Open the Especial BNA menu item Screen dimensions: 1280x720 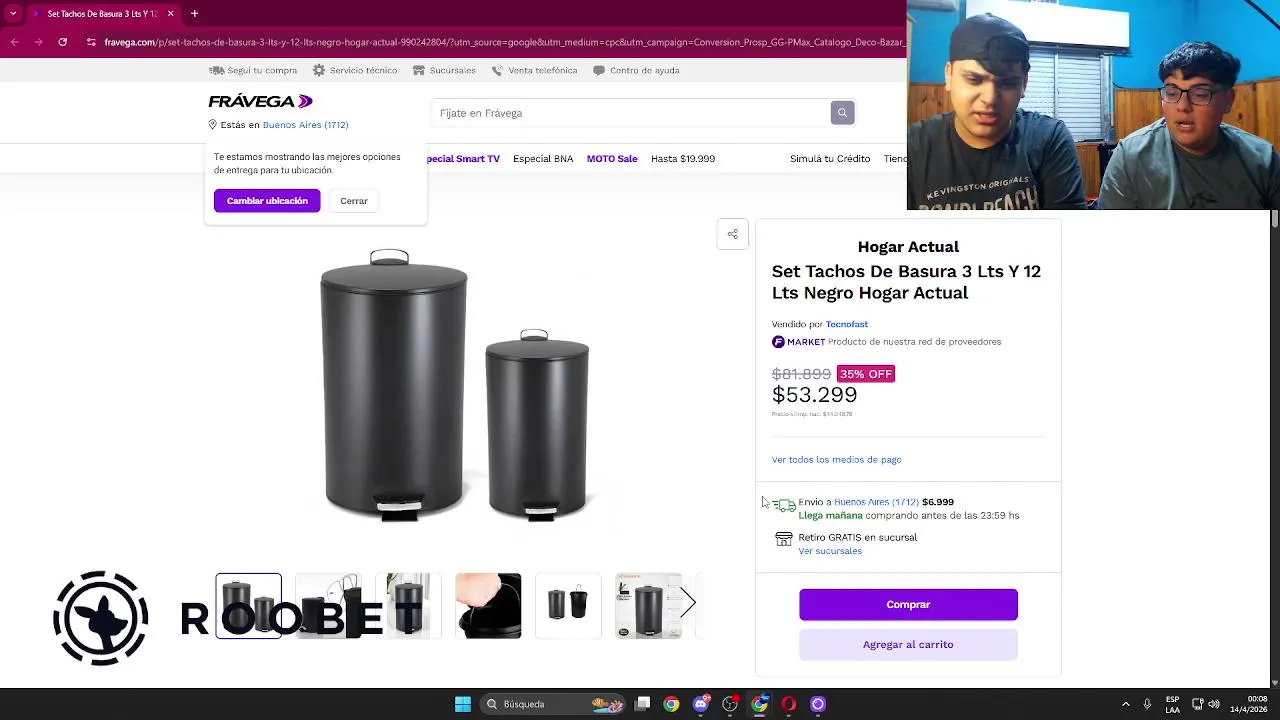(543, 159)
